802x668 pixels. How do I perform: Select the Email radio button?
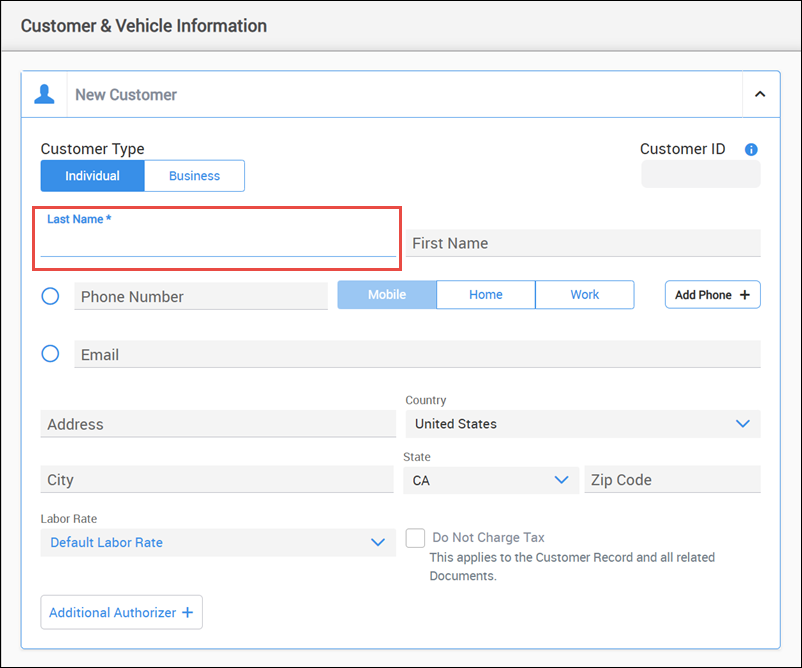[x=50, y=354]
